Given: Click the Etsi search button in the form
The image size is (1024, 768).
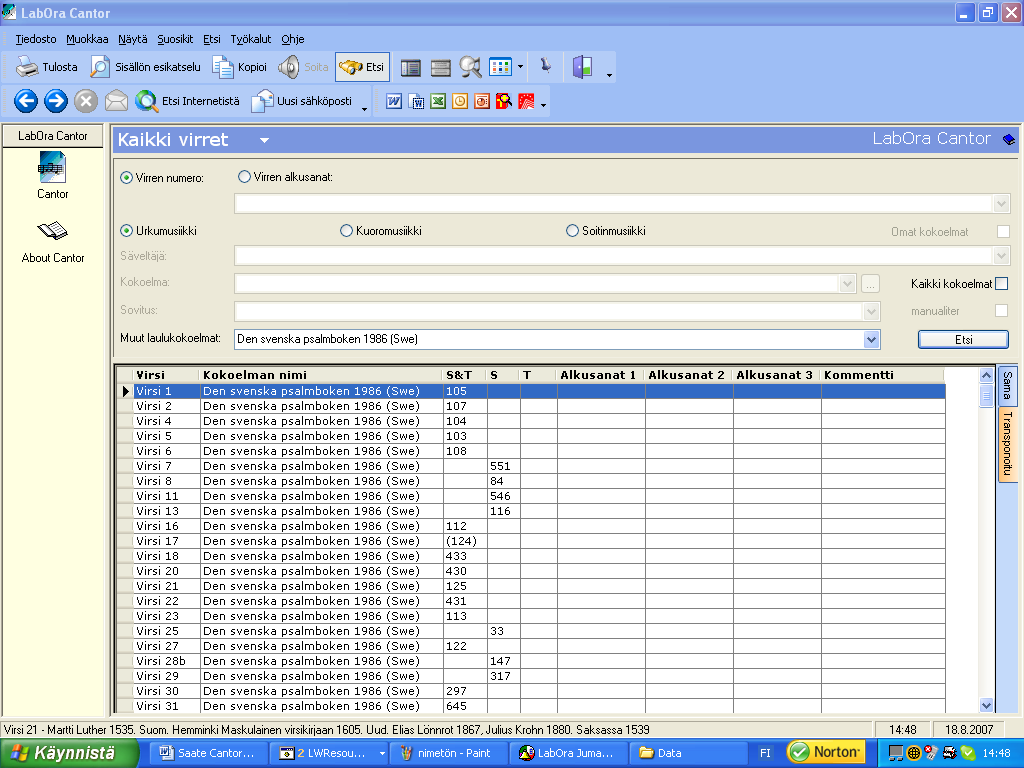Looking at the screenshot, I should 963,340.
